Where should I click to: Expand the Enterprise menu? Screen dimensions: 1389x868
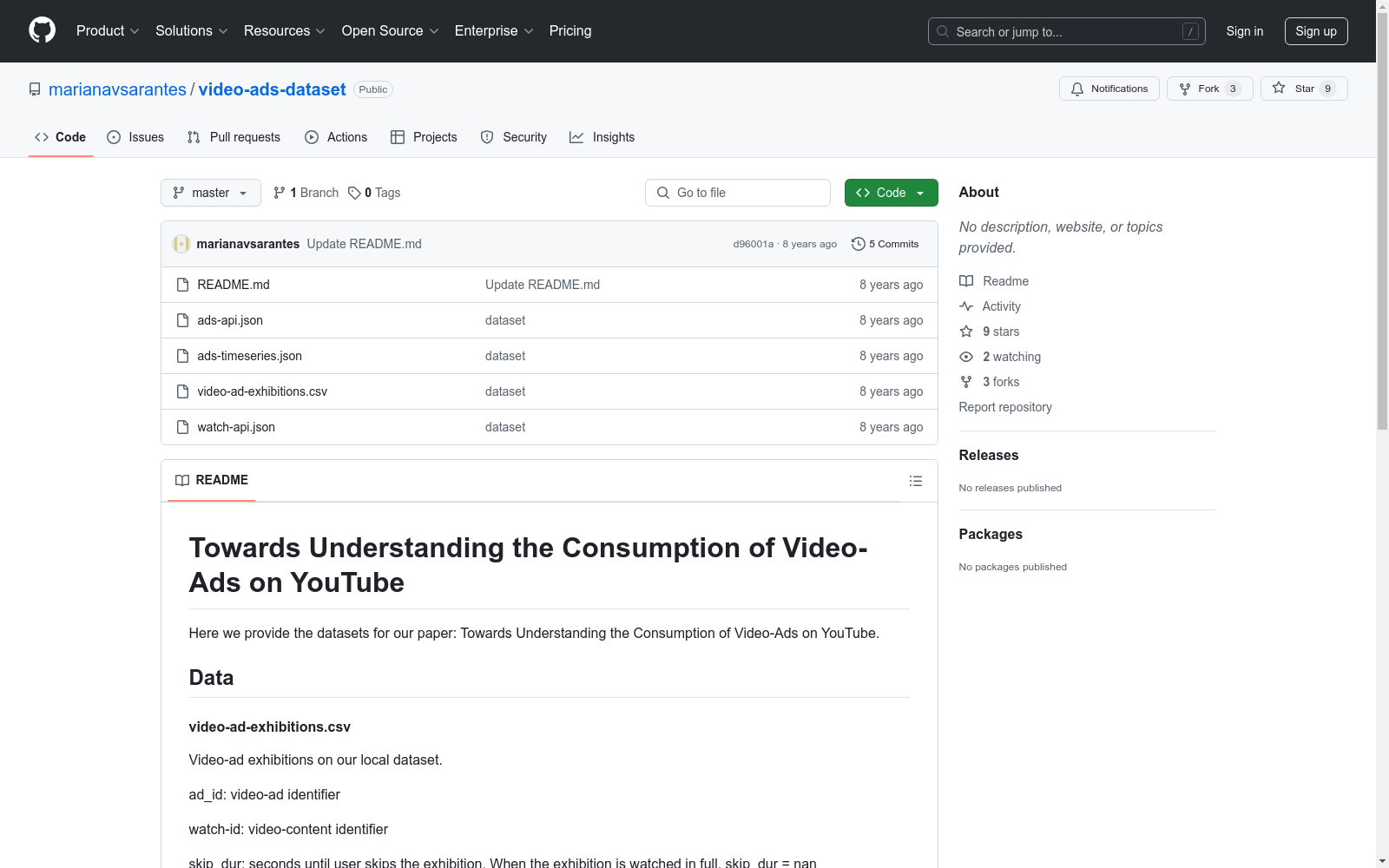tap(494, 30)
